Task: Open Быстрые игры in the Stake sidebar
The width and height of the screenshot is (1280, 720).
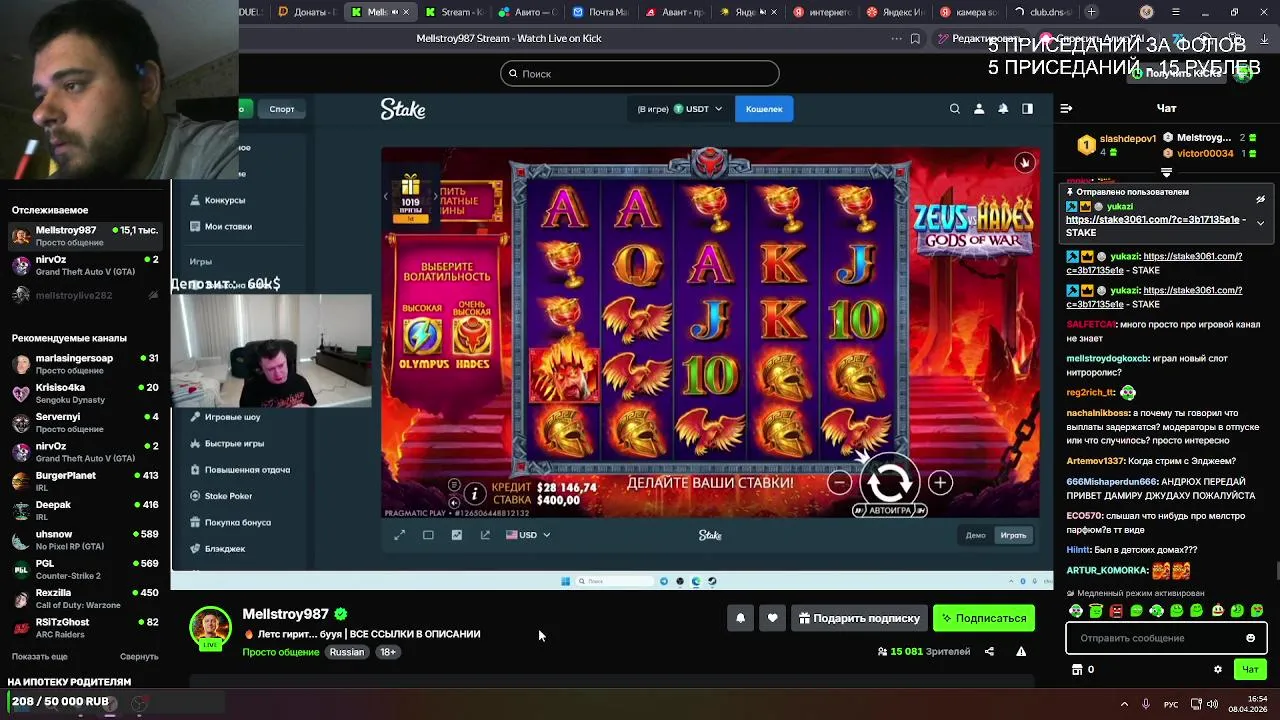Action: (234, 443)
